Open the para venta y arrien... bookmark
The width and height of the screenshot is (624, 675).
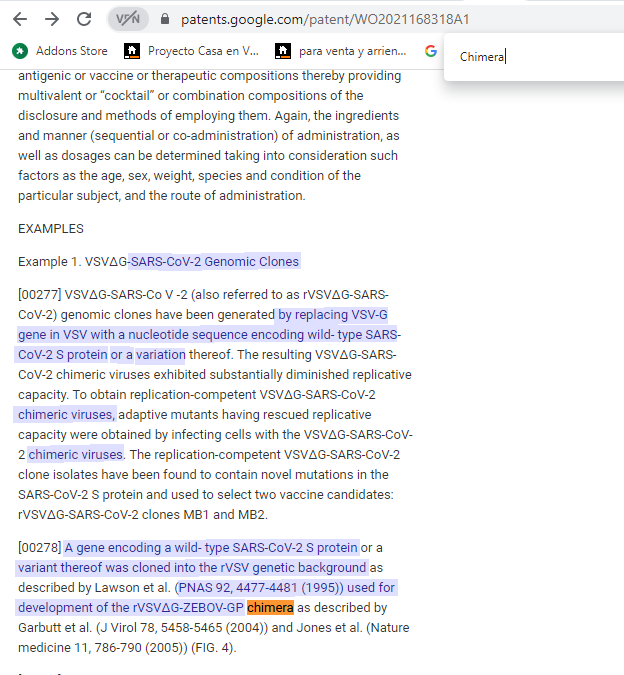click(x=341, y=50)
